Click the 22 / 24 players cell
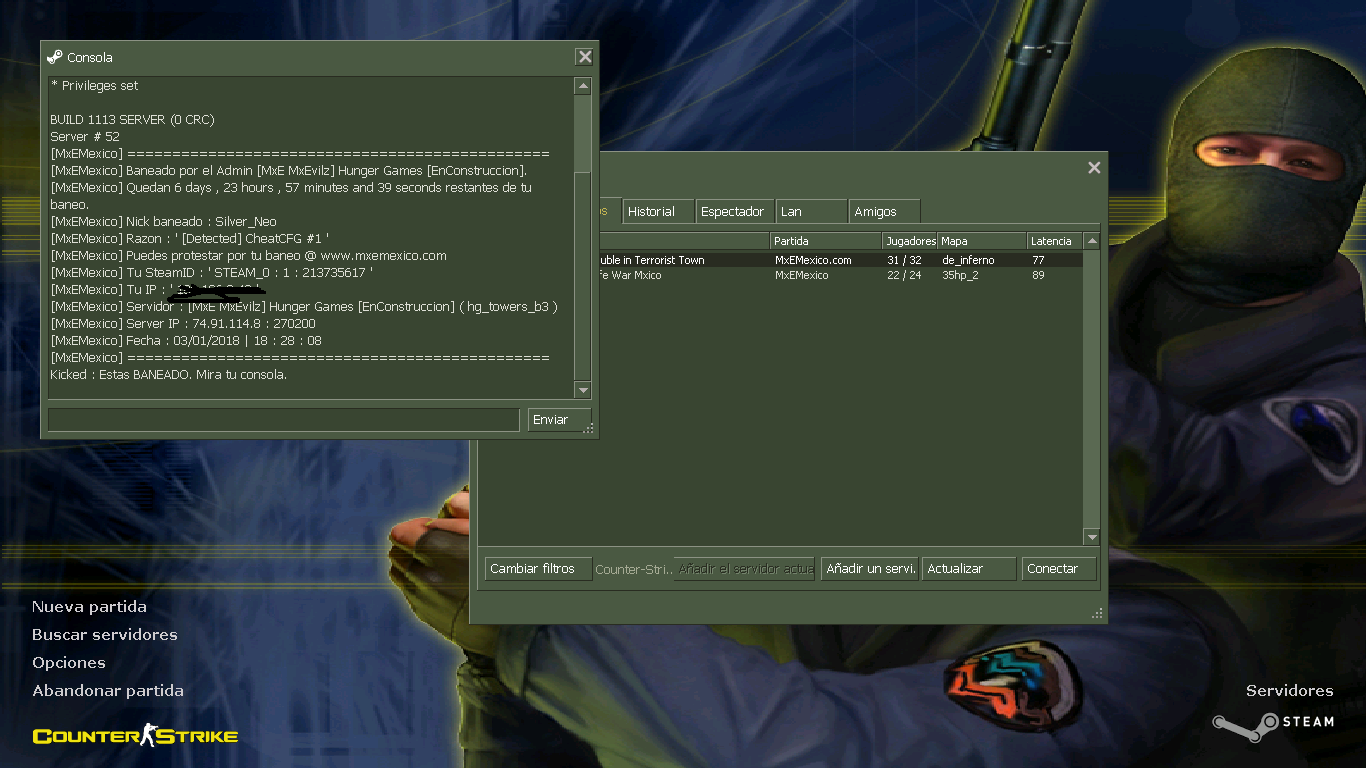 coord(904,275)
